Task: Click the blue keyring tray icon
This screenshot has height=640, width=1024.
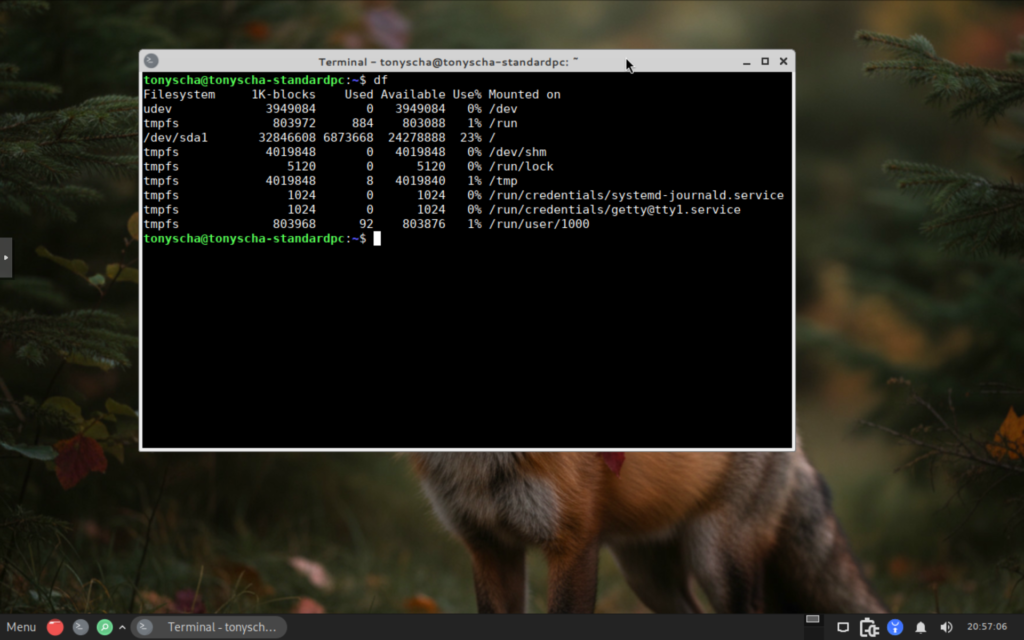Action: tap(895, 627)
